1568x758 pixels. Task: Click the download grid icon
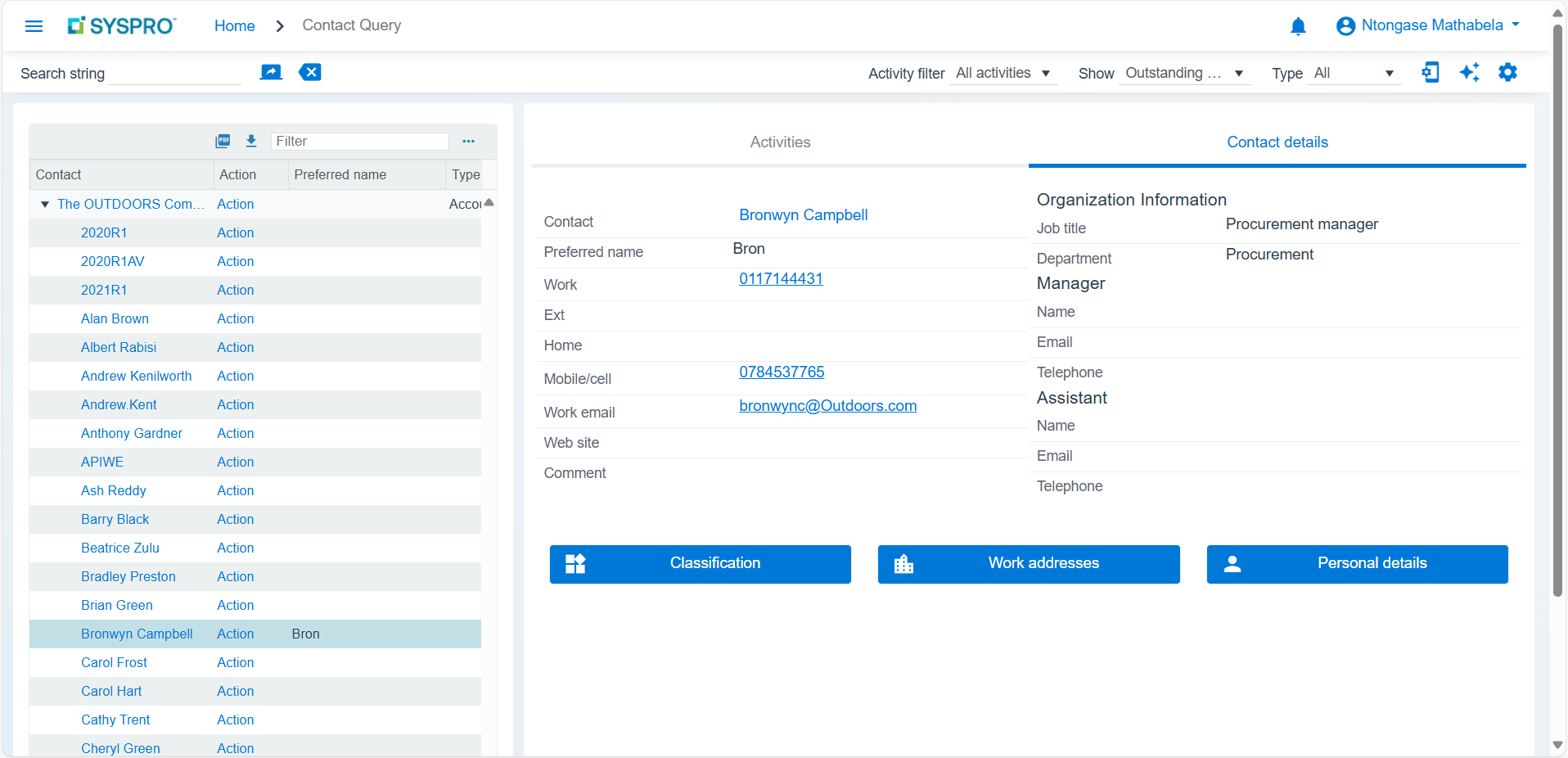[x=251, y=141]
